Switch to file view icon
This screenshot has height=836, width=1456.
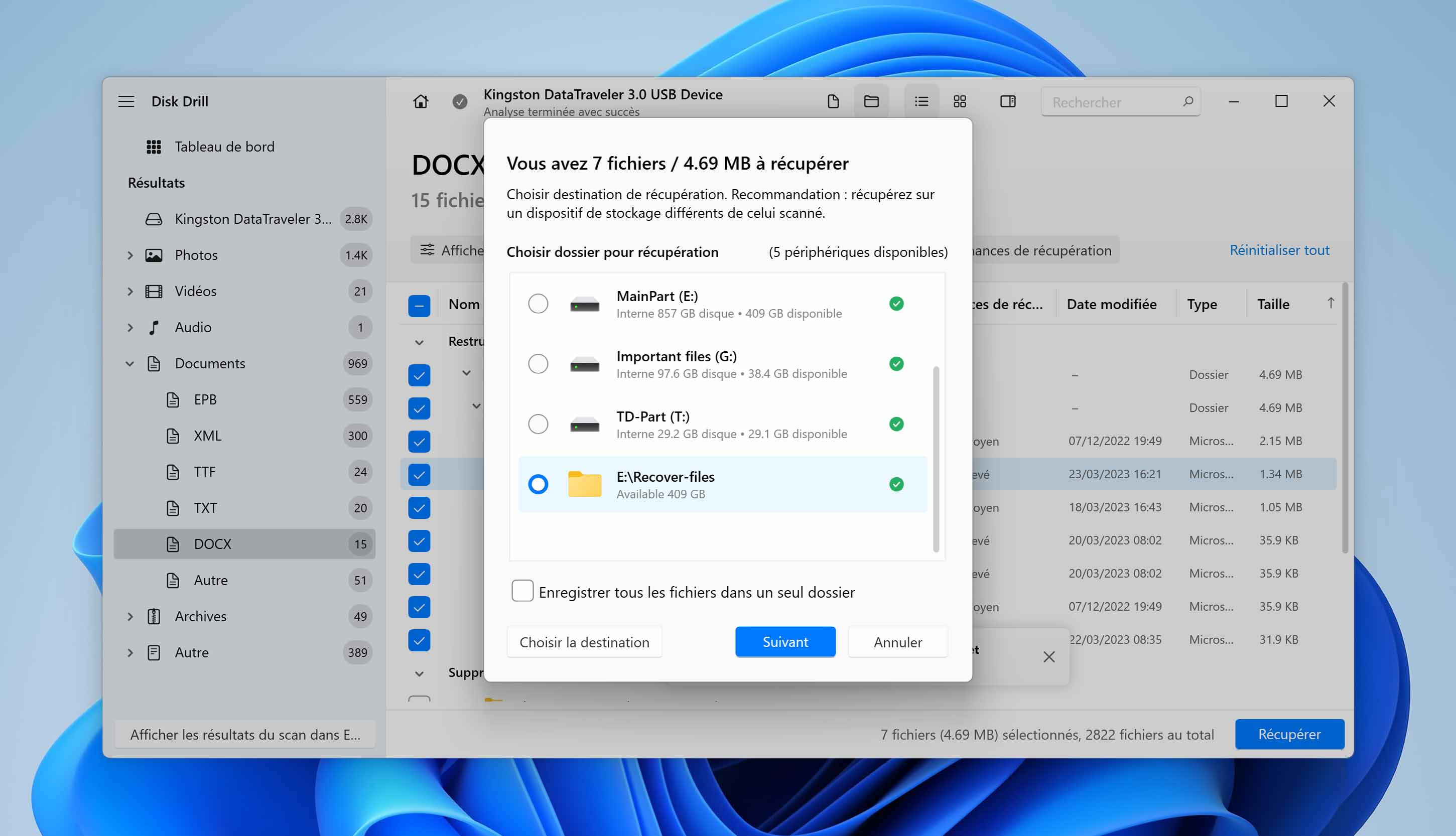(833, 102)
